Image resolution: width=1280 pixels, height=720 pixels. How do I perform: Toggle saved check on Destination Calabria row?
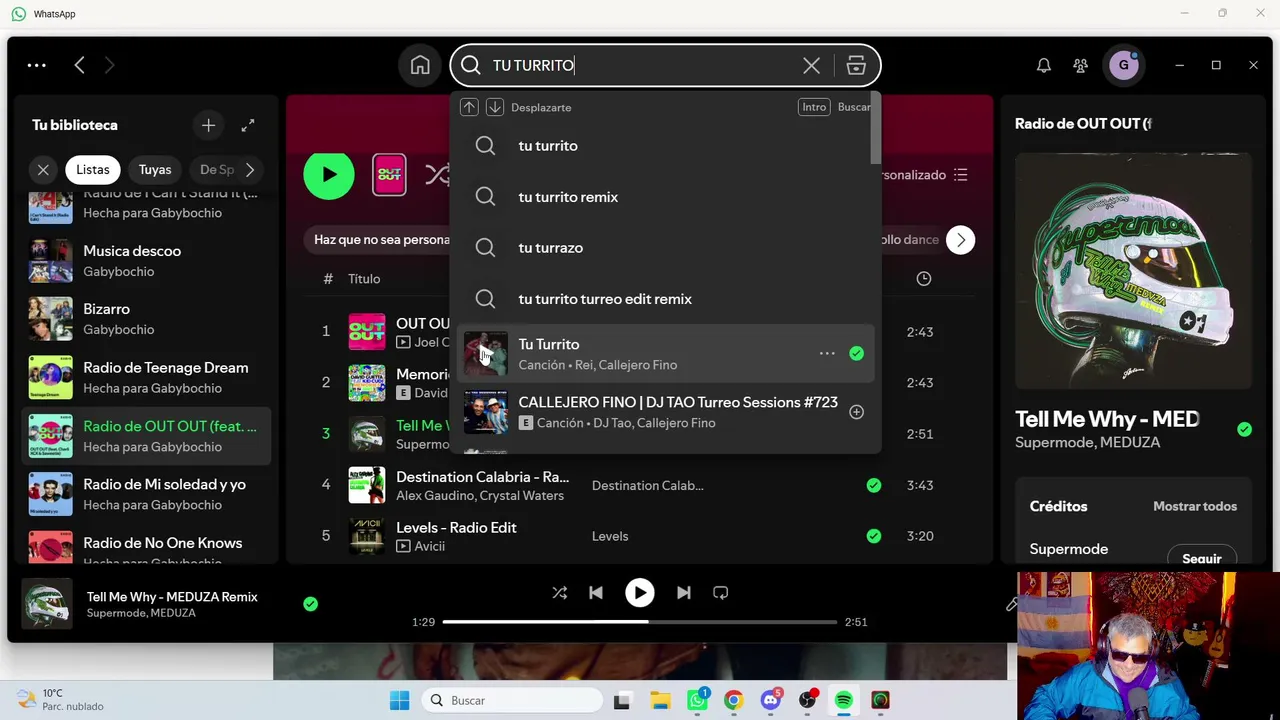pyautogui.click(x=874, y=485)
